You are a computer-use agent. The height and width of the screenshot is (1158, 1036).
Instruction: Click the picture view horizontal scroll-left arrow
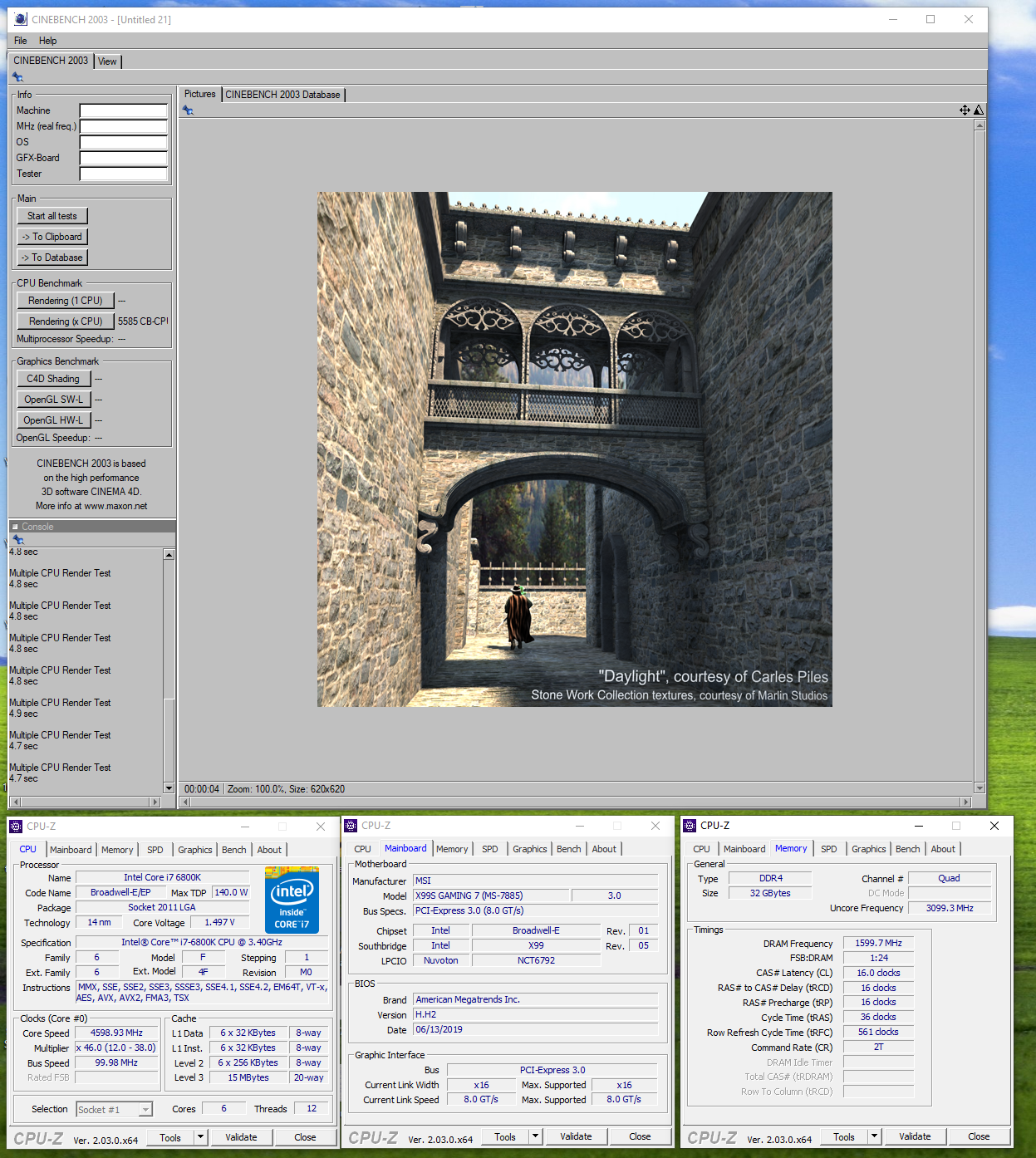(x=184, y=802)
